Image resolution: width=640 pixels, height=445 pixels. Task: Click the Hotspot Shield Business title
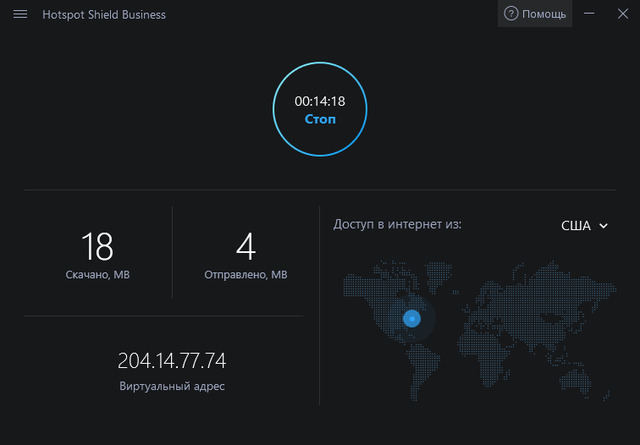coord(105,15)
